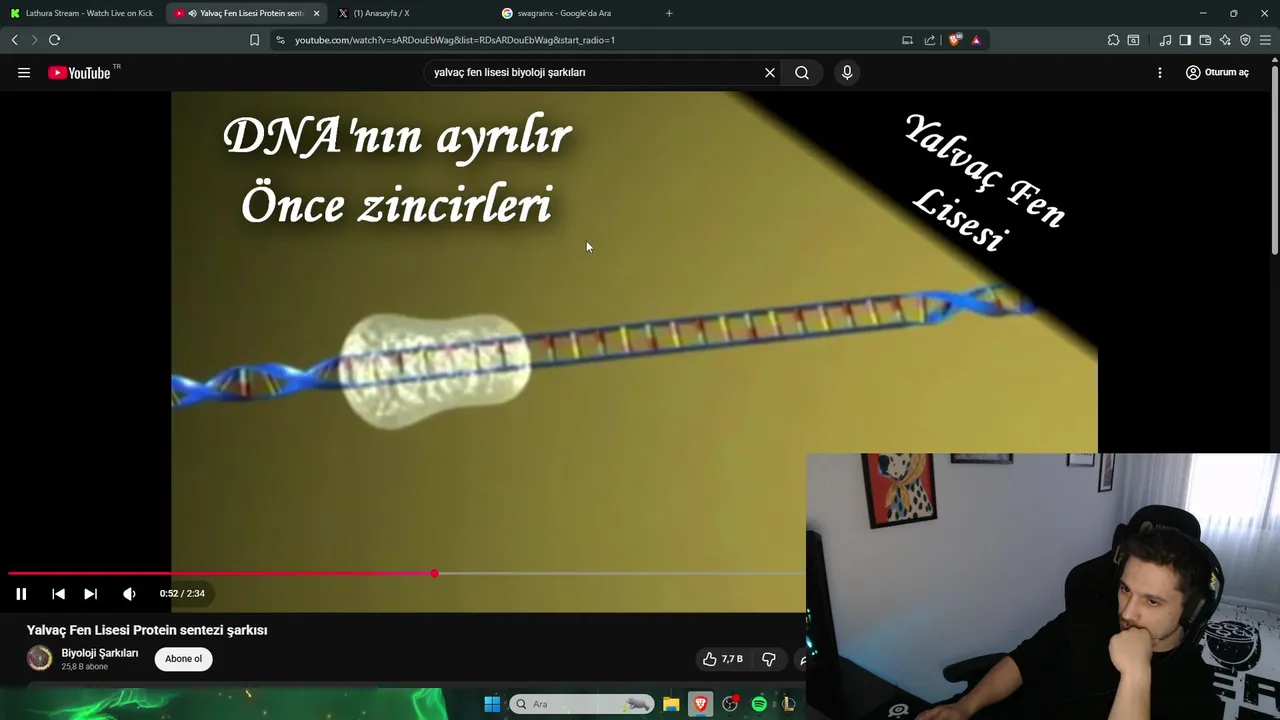This screenshot has height=720, width=1280.
Task: Open the Biyoloji Şarkıları channel name link
Action: [x=100, y=653]
